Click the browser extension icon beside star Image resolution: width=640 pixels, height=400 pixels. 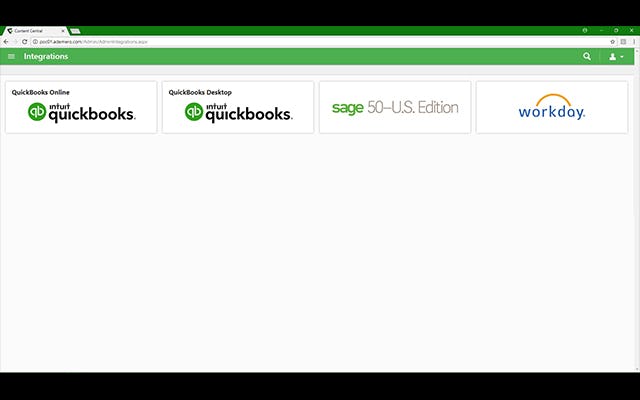[x=623, y=42]
